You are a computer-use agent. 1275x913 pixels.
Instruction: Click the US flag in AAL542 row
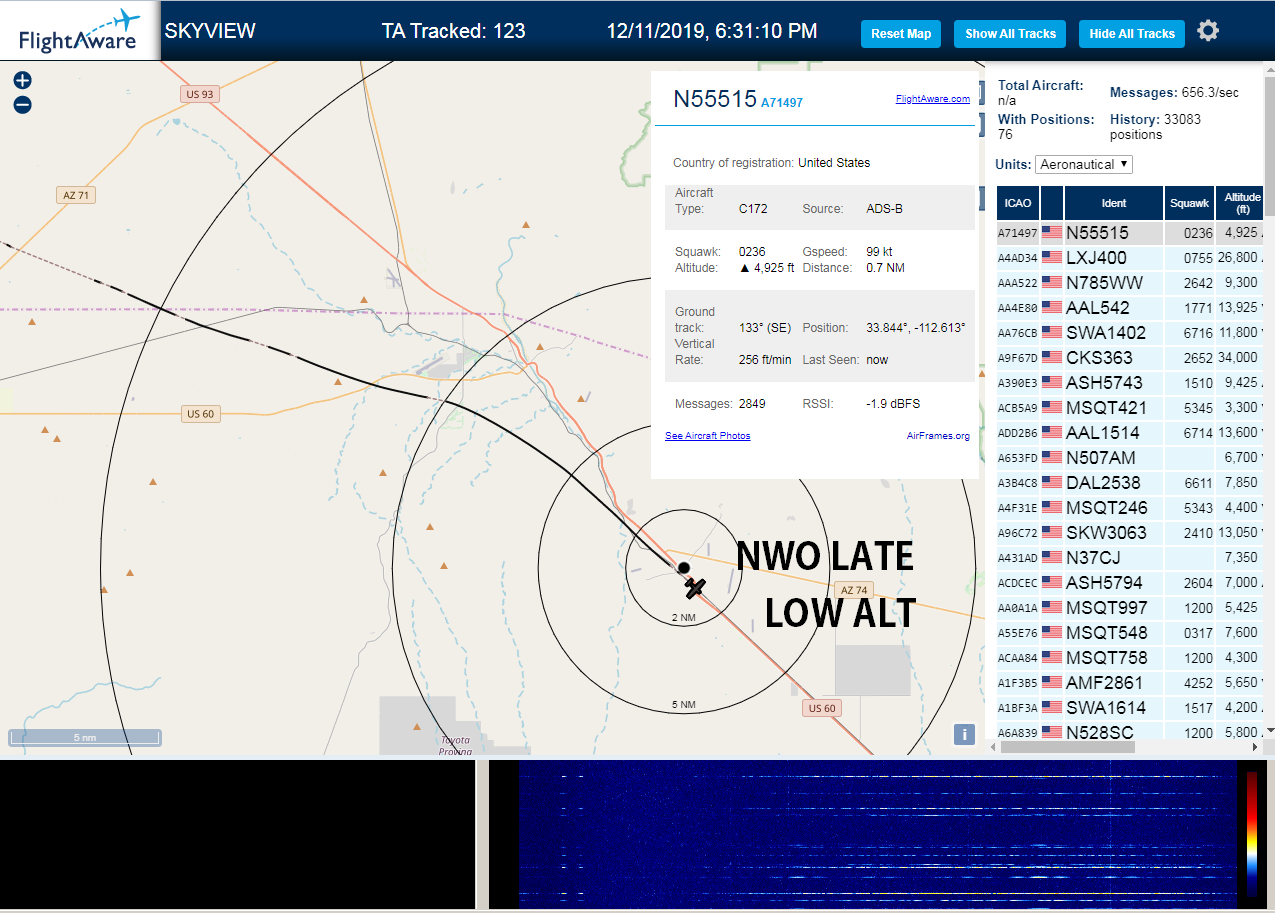coord(1052,307)
